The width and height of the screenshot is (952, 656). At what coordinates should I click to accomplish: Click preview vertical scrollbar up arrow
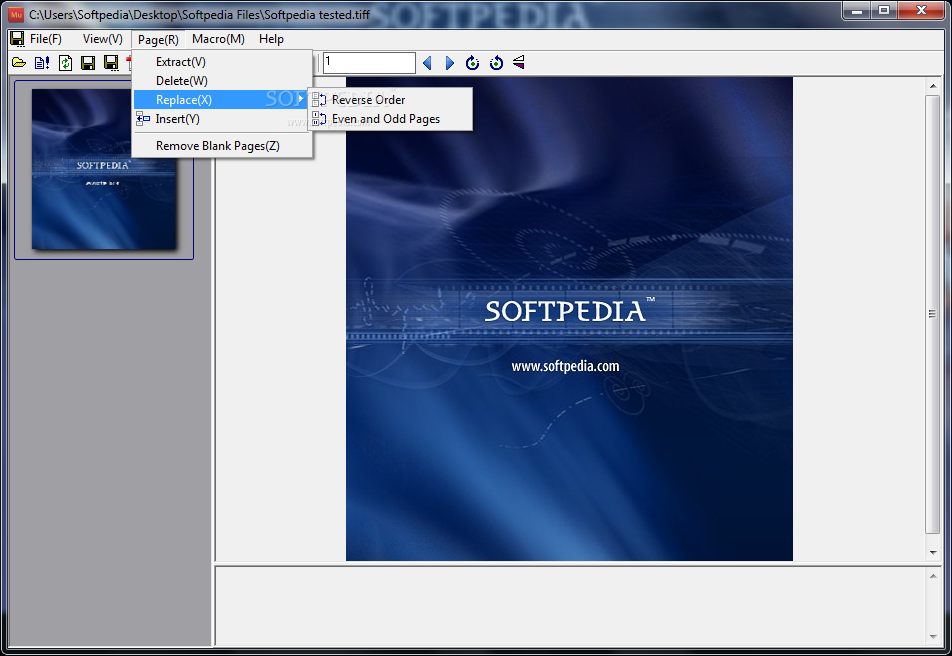[933, 86]
